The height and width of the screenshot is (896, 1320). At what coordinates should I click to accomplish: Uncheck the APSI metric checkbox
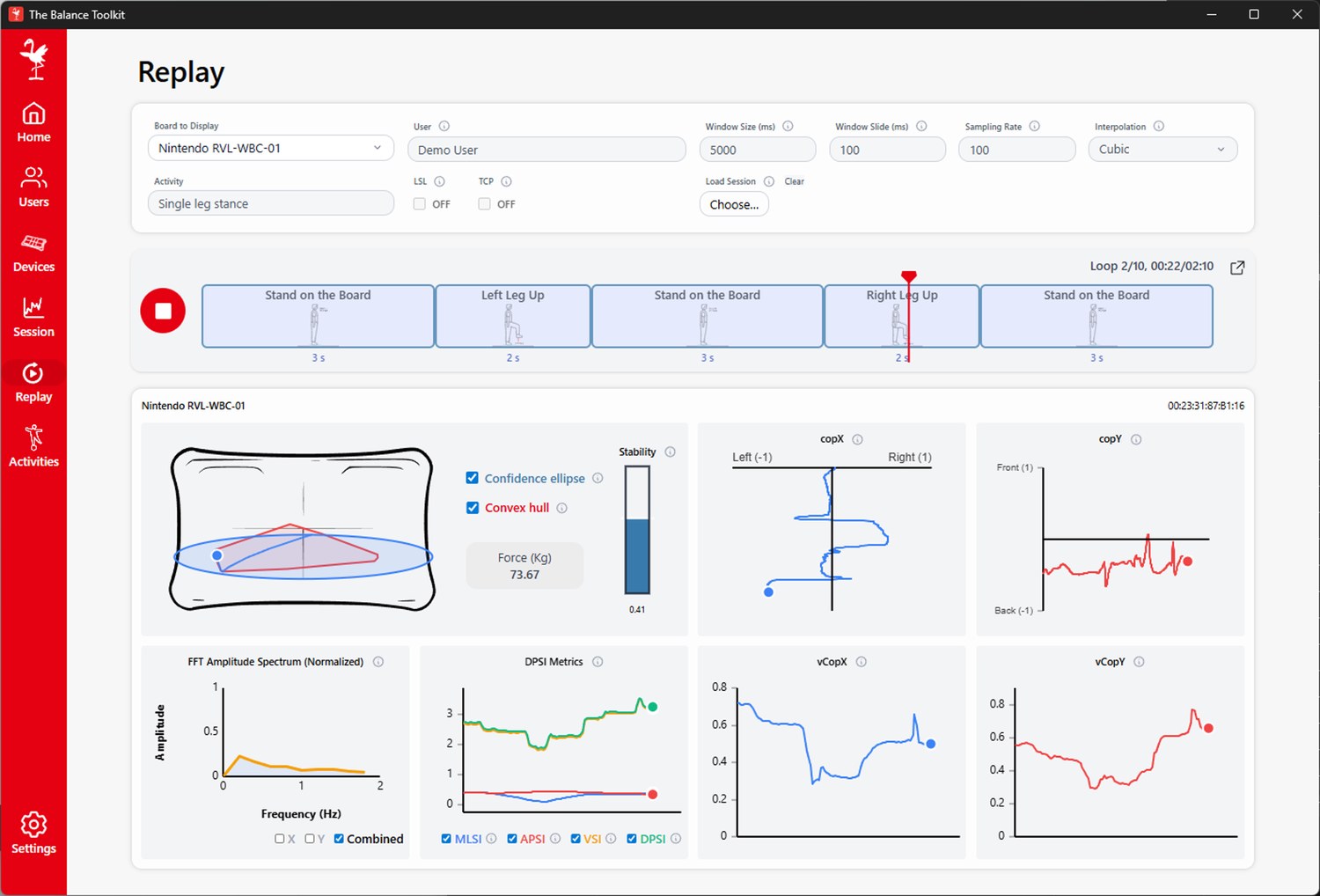512,839
